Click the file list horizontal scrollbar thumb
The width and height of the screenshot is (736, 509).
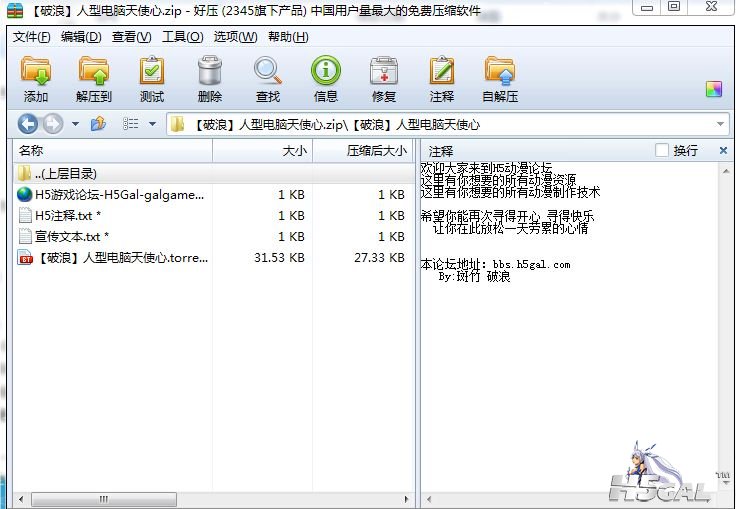coord(104,499)
